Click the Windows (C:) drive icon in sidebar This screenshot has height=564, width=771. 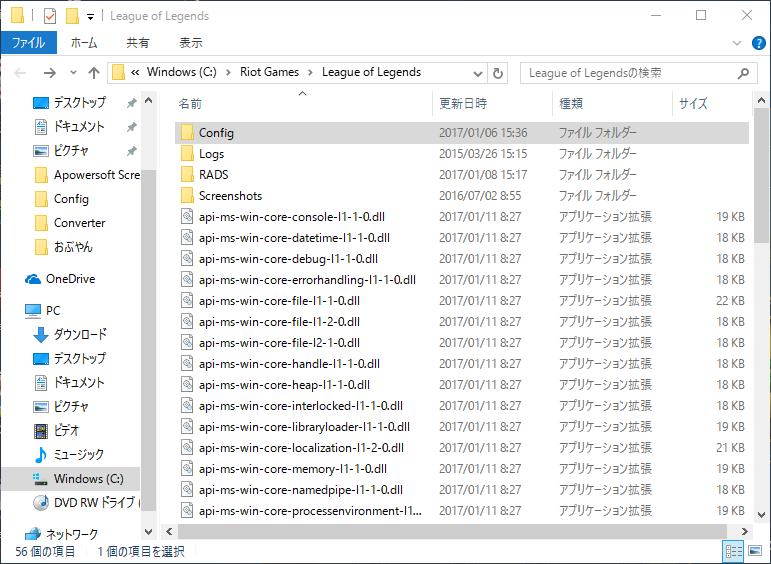[40, 479]
